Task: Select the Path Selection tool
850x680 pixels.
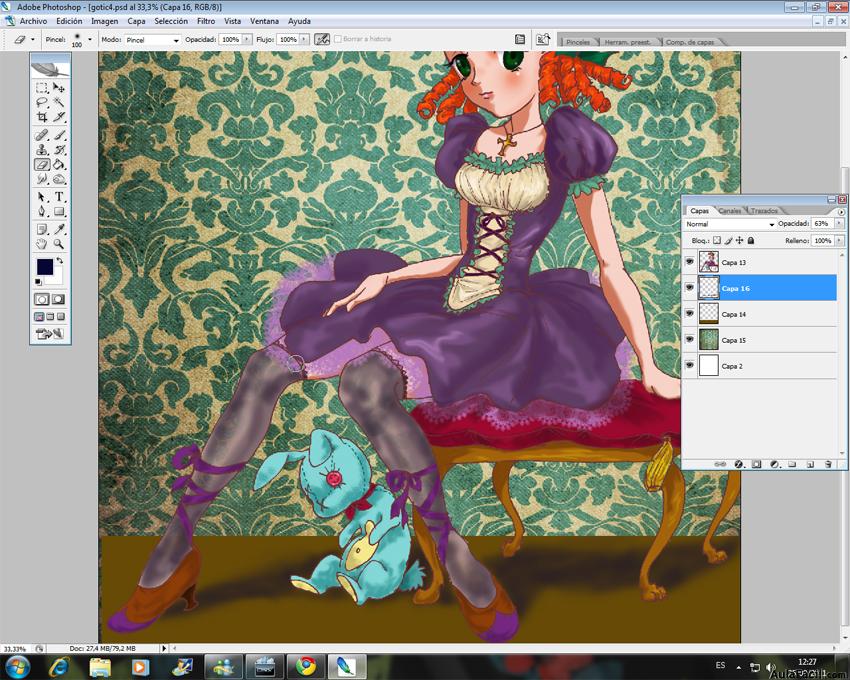Action: (42, 197)
